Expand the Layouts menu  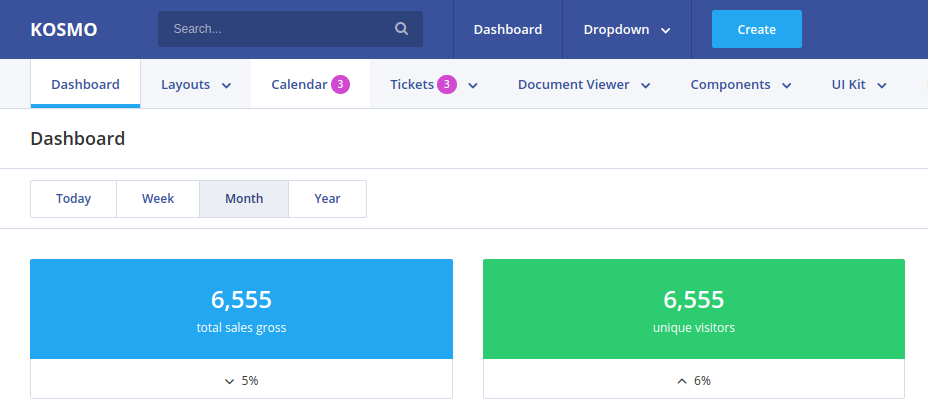click(x=196, y=85)
